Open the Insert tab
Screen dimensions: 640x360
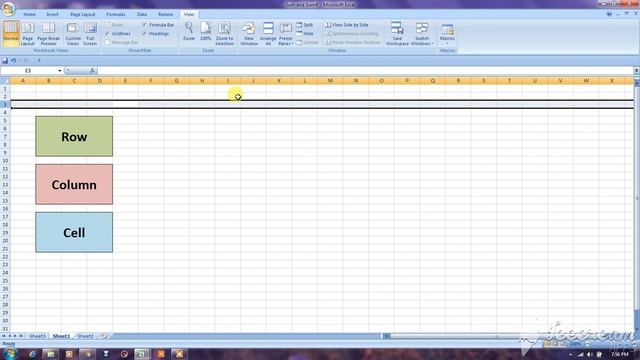pos(52,14)
